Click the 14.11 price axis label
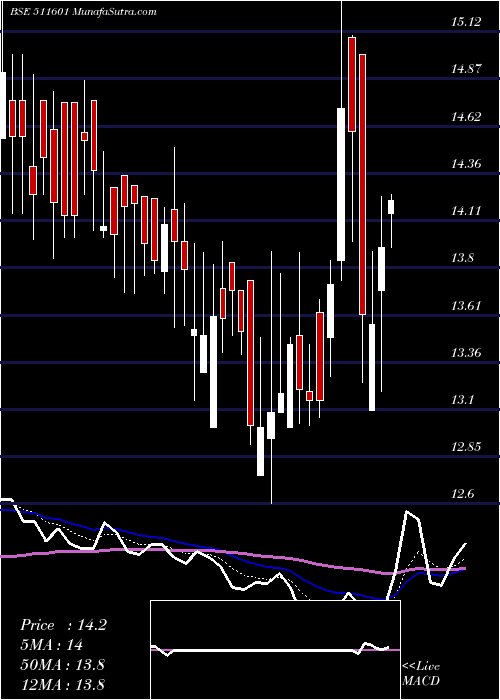Screen dimensions: 500x700 pos(466,211)
